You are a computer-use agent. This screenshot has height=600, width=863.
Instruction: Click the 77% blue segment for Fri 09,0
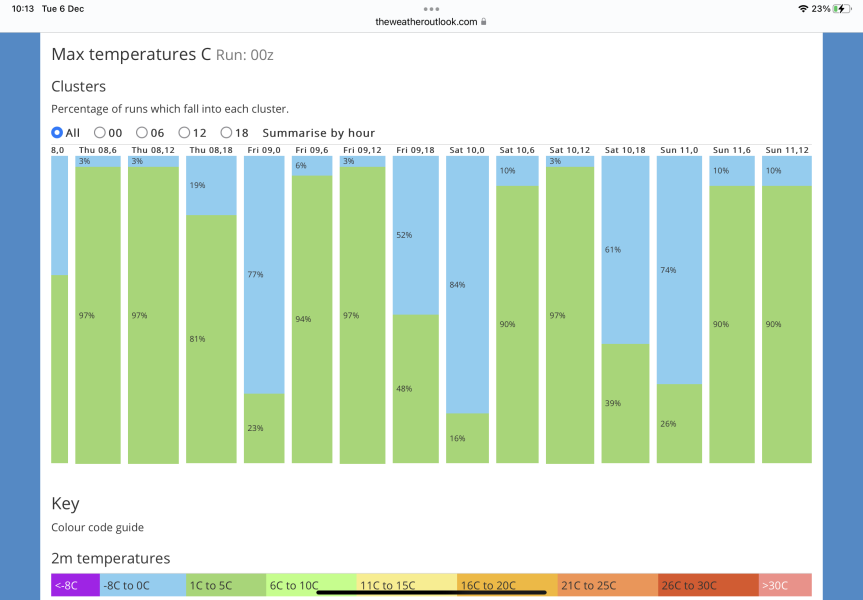coord(264,274)
